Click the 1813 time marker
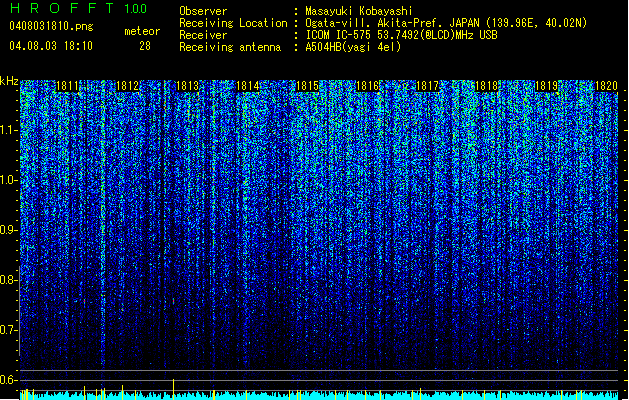The width and height of the screenshot is (629, 400). 187,86
